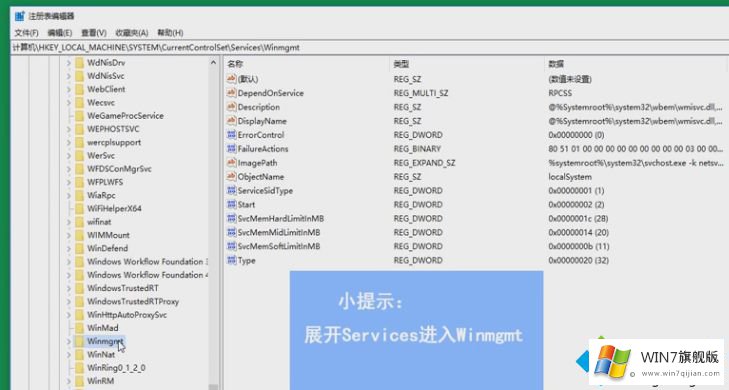The image size is (729, 390).
Task: Select the WiaRpc folder icon
Action: point(80,195)
